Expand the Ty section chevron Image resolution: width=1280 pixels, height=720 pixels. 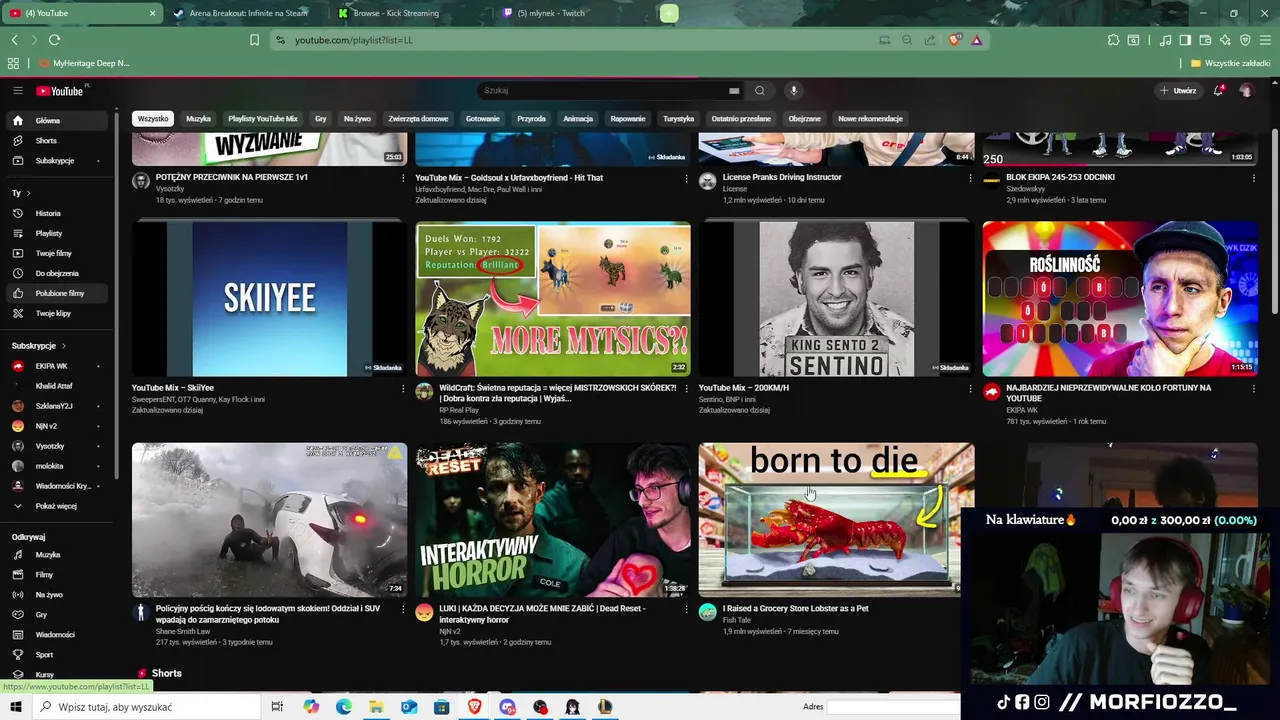click(x=28, y=193)
